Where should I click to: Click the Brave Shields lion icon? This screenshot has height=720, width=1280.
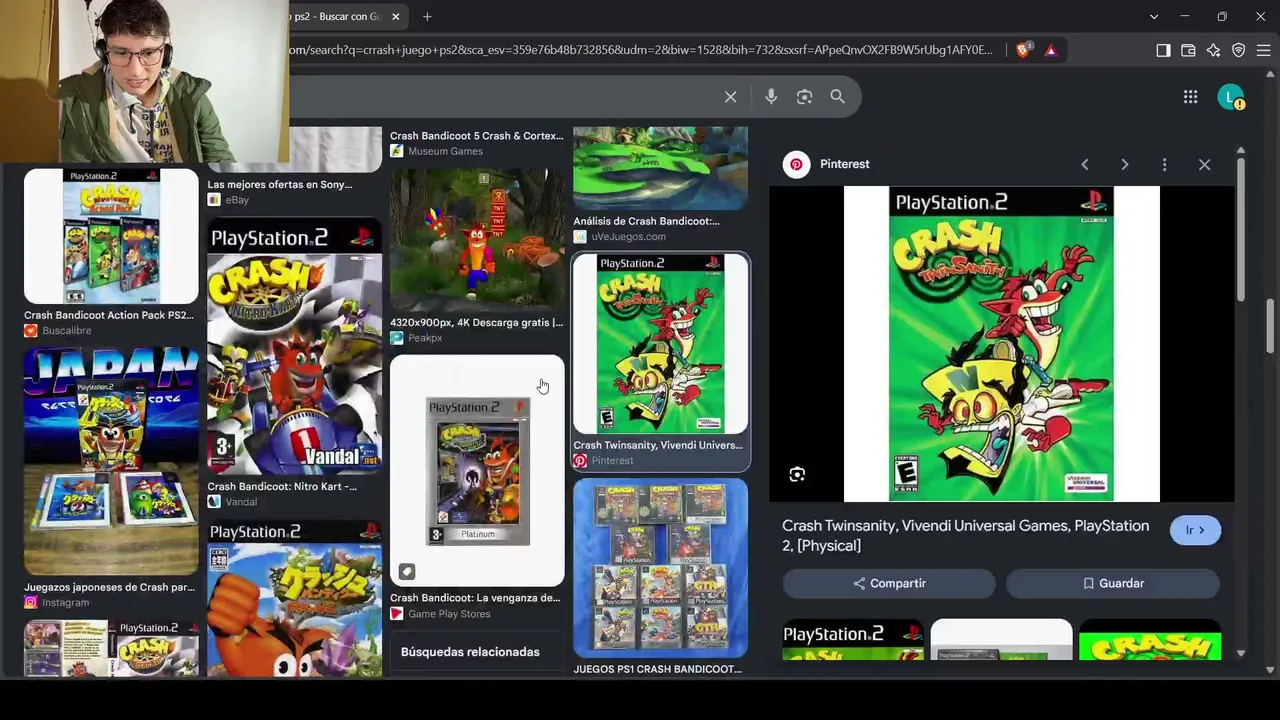[x=1022, y=50]
